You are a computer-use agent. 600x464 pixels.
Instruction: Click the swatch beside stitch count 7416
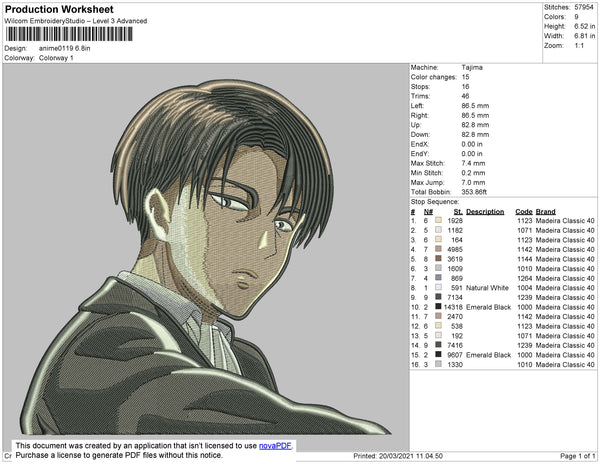[438, 345]
